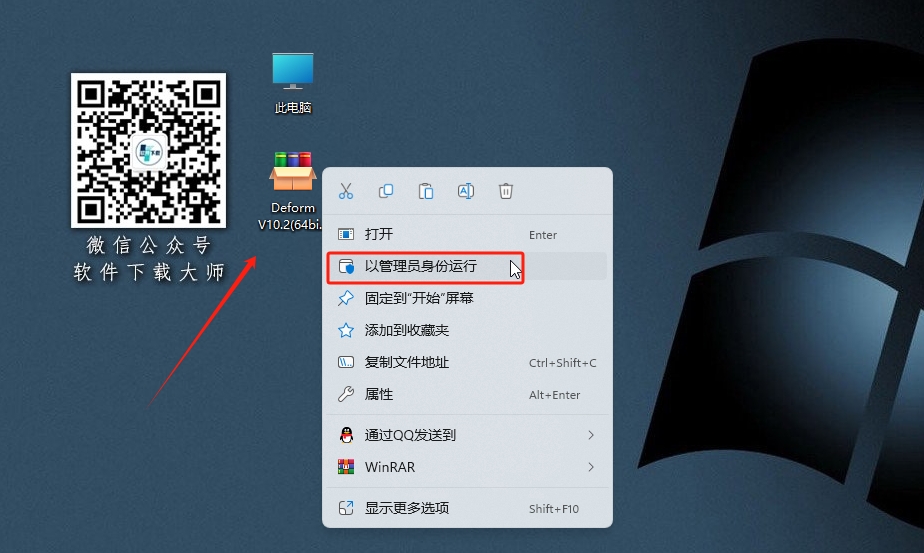Viewport: 924px width, 553px height.
Task: Click the wrench icon beside 属性
Action: coord(346,394)
